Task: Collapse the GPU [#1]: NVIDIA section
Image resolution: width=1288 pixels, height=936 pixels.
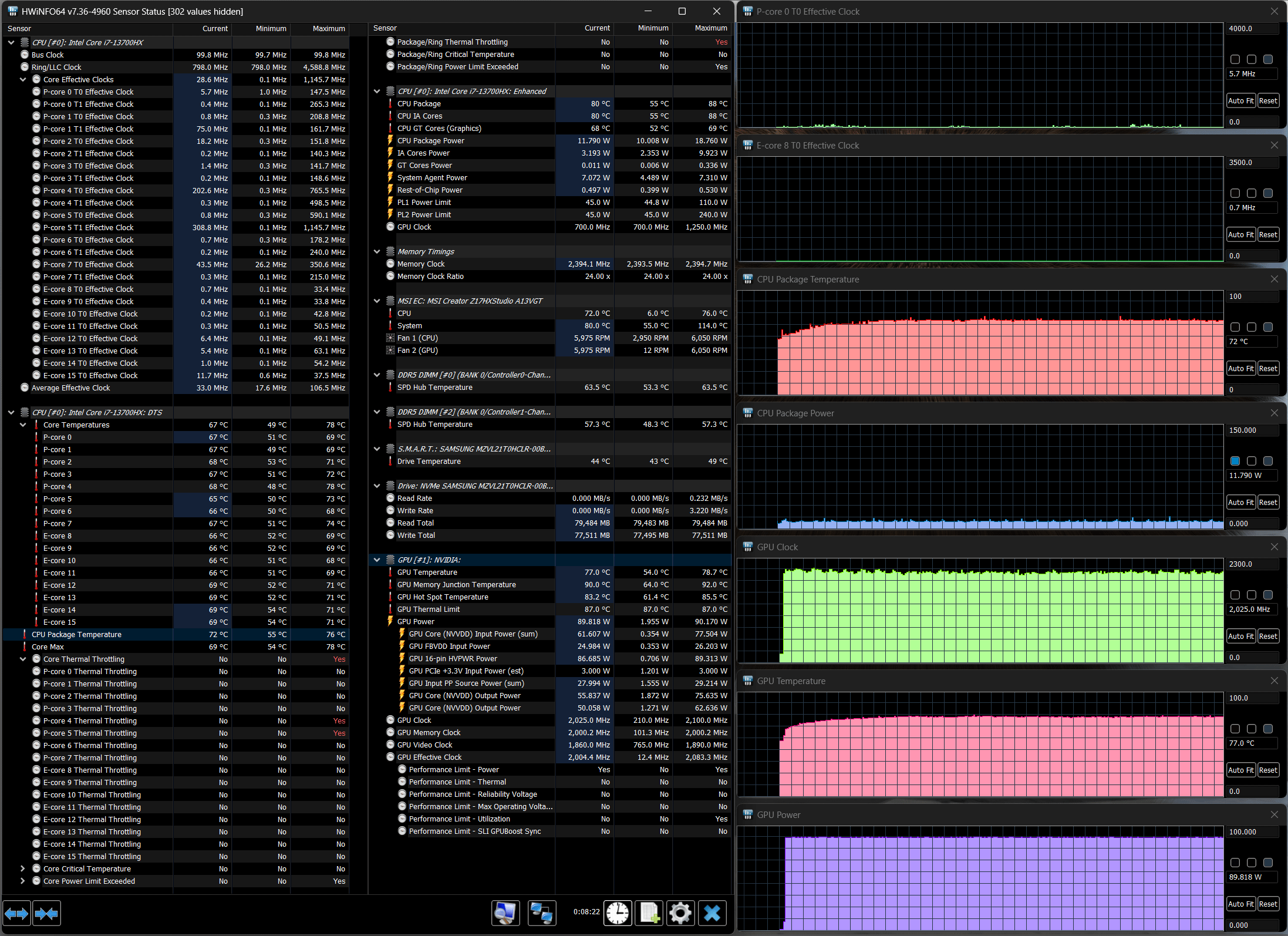Action: [x=377, y=560]
